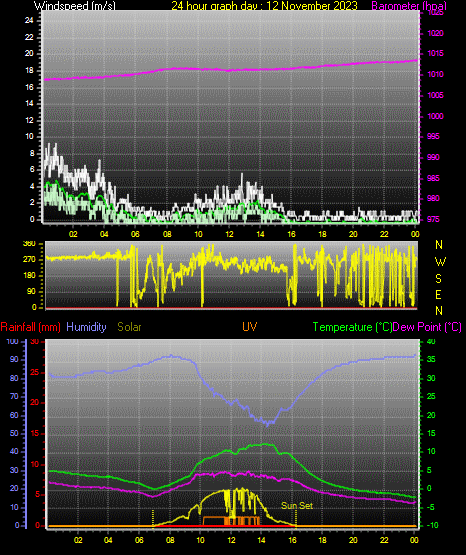Select the 1010 barometer axis value
The width and height of the screenshot is (466, 555).
[435, 74]
